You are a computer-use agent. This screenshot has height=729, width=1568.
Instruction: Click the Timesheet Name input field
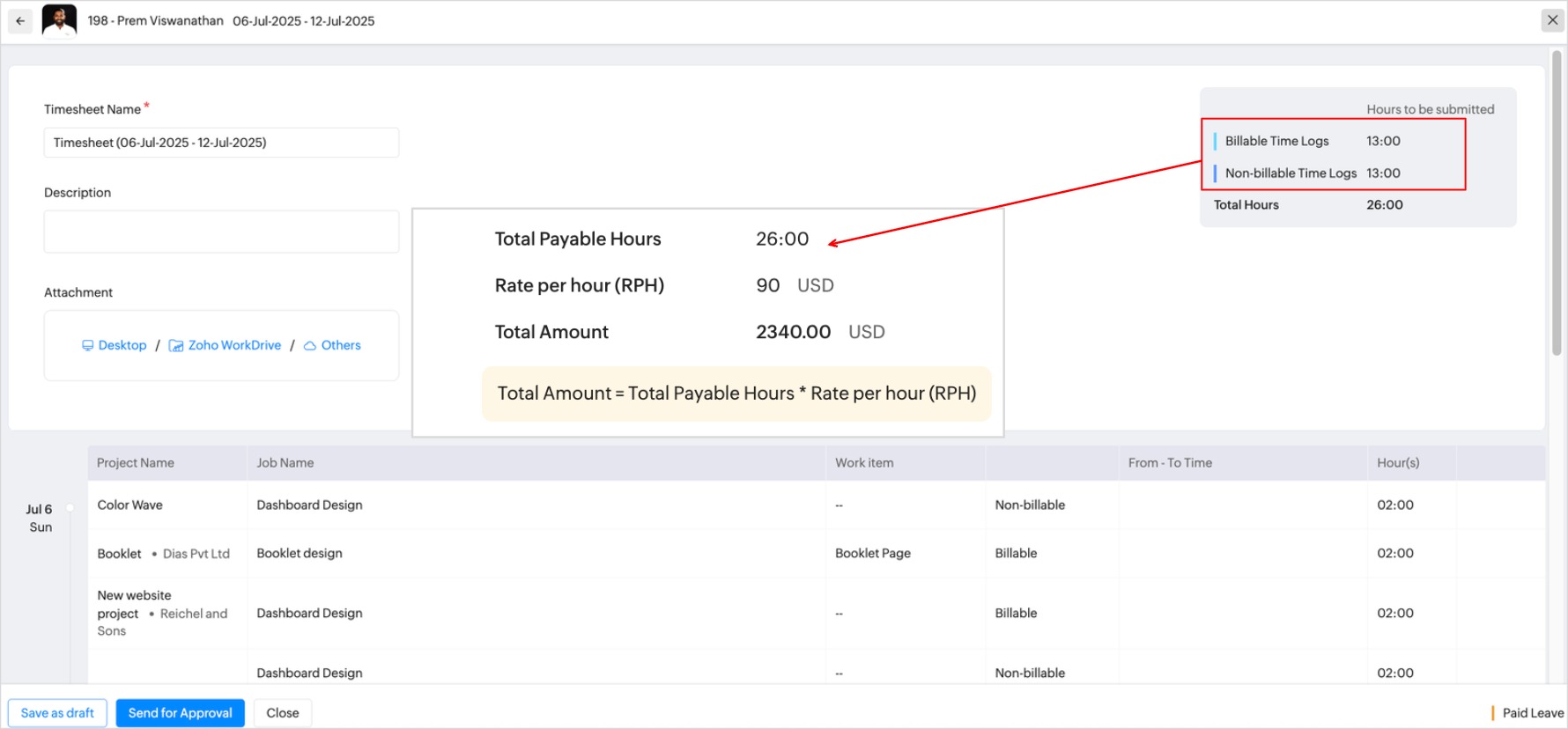(221, 143)
